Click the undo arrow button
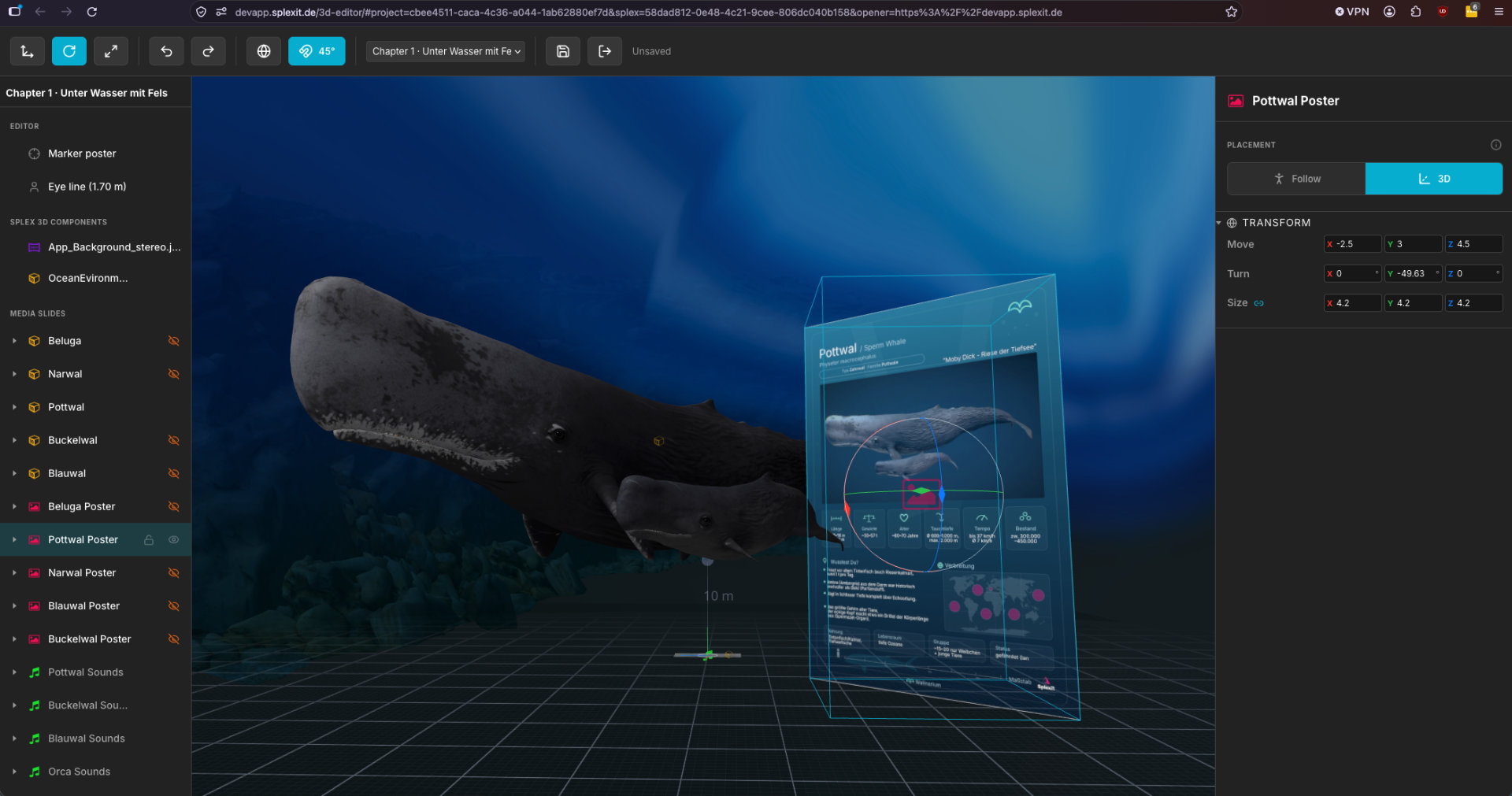Viewport: 1512px width, 796px height. tap(166, 51)
